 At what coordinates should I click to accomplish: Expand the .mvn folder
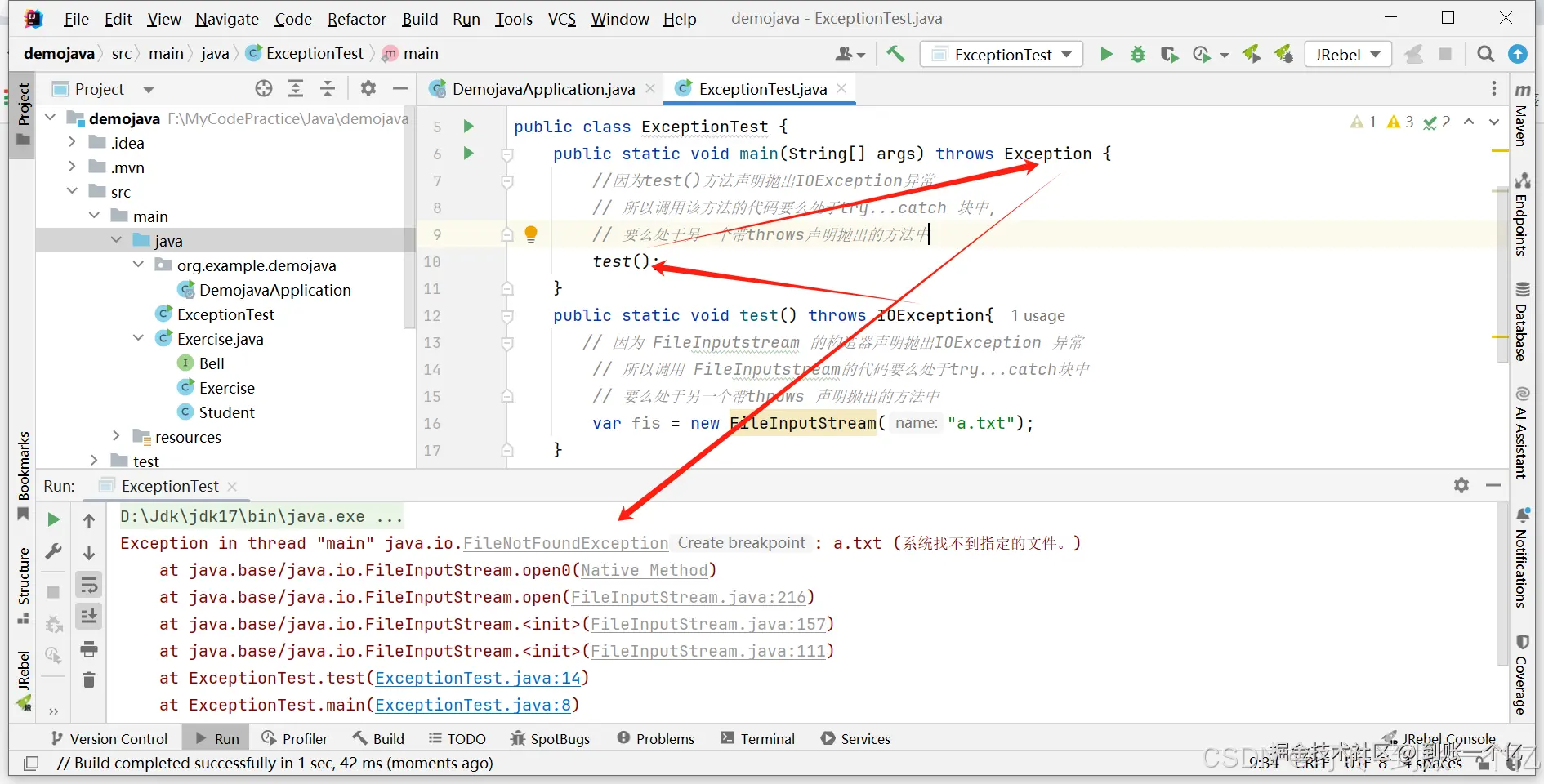tap(73, 167)
